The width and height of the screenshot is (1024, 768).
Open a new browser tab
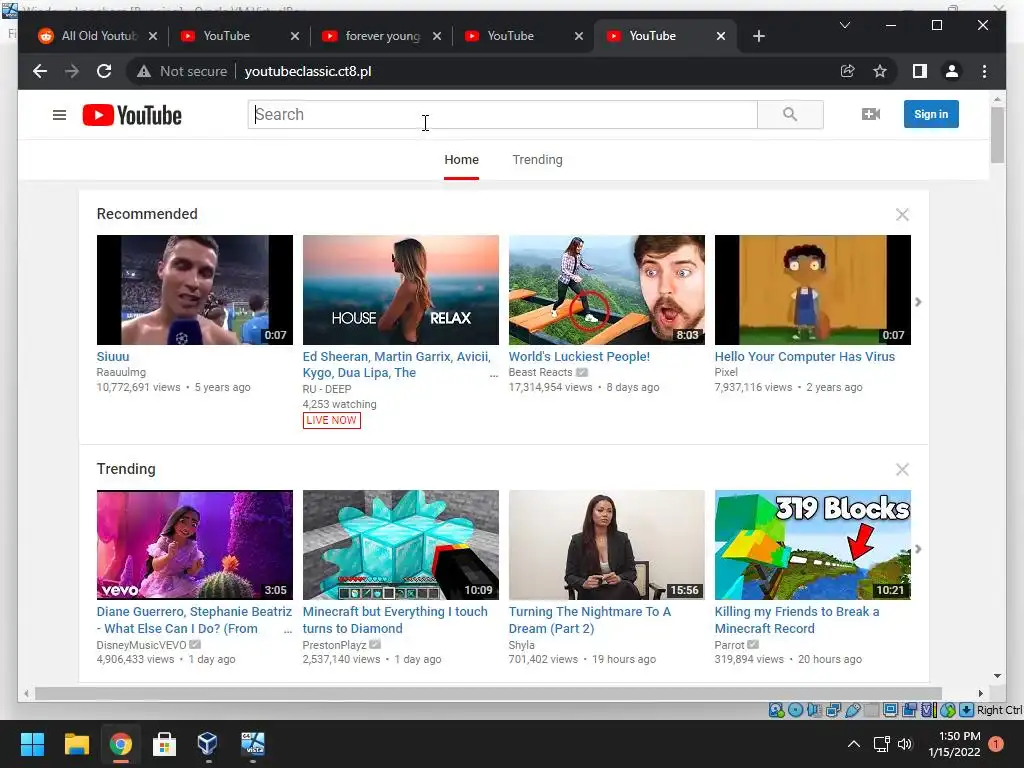tap(758, 36)
